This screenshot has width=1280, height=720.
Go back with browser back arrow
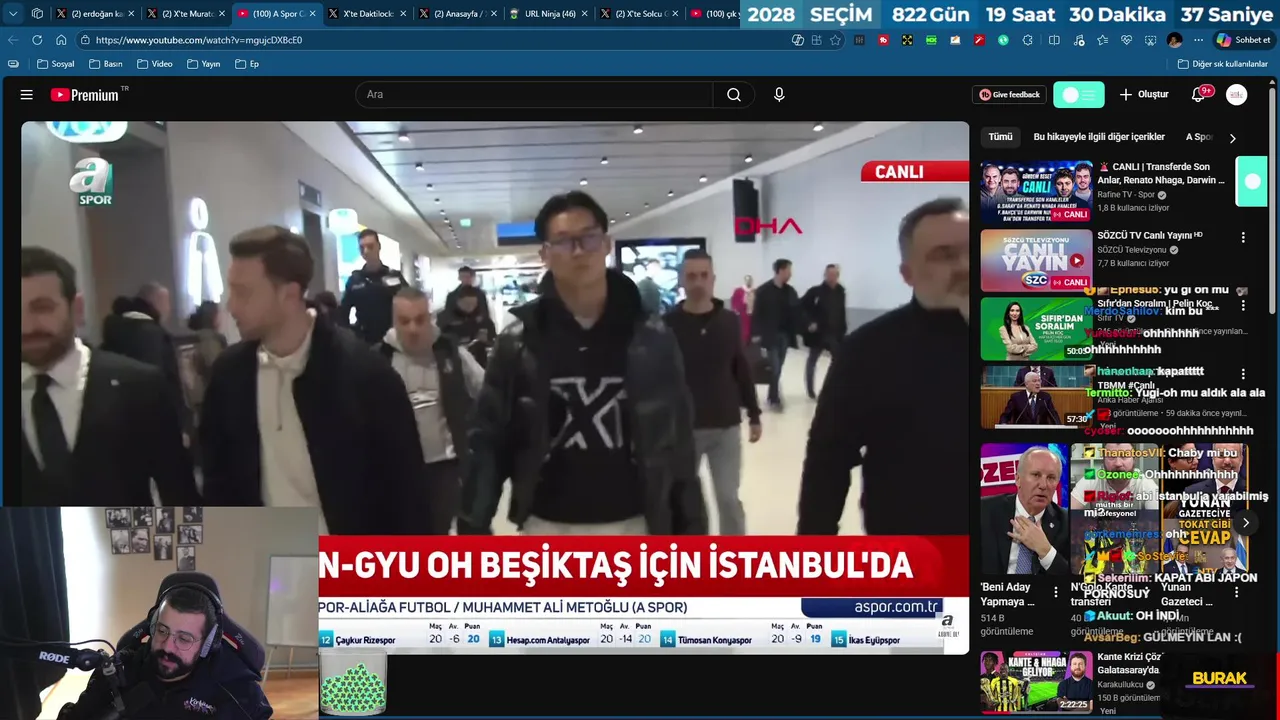pos(13,40)
